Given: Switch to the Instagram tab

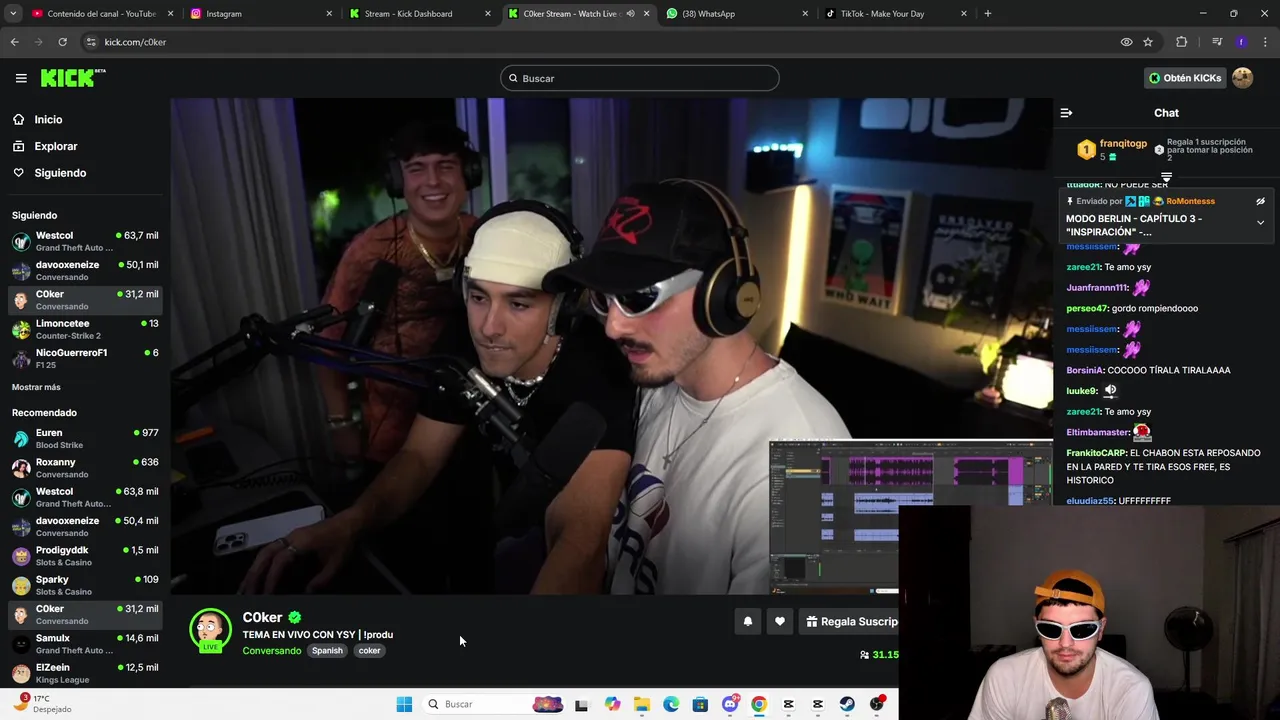Looking at the screenshot, I should click(x=260, y=14).
